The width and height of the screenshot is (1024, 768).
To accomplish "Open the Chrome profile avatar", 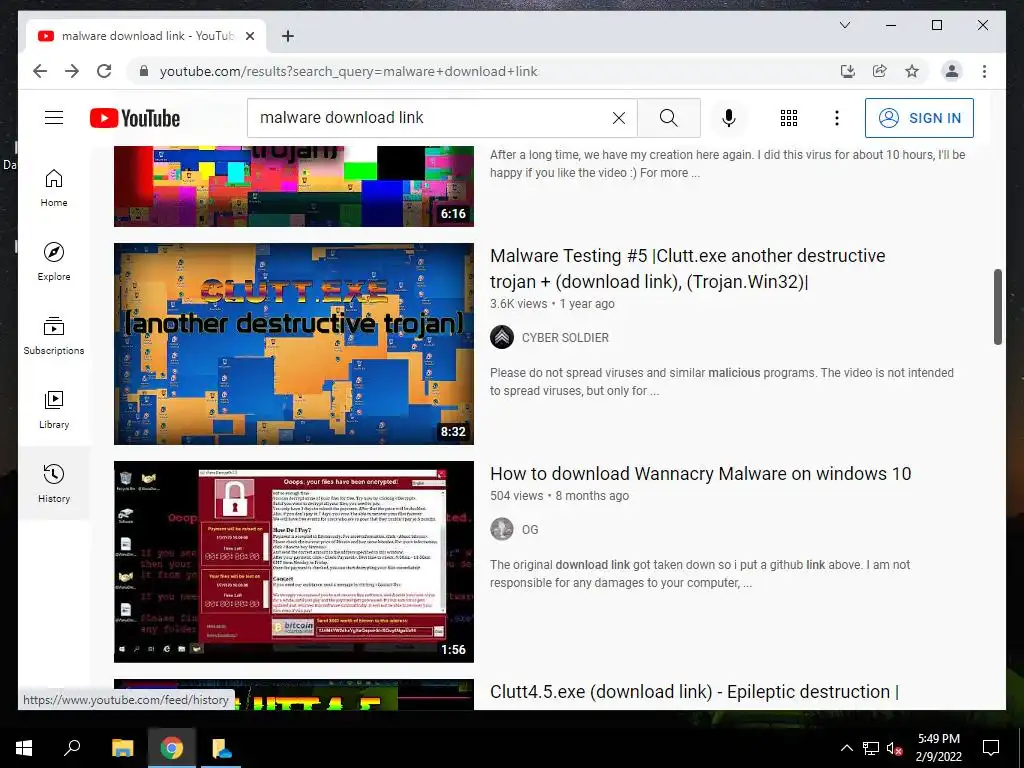I will pos(952,71).
